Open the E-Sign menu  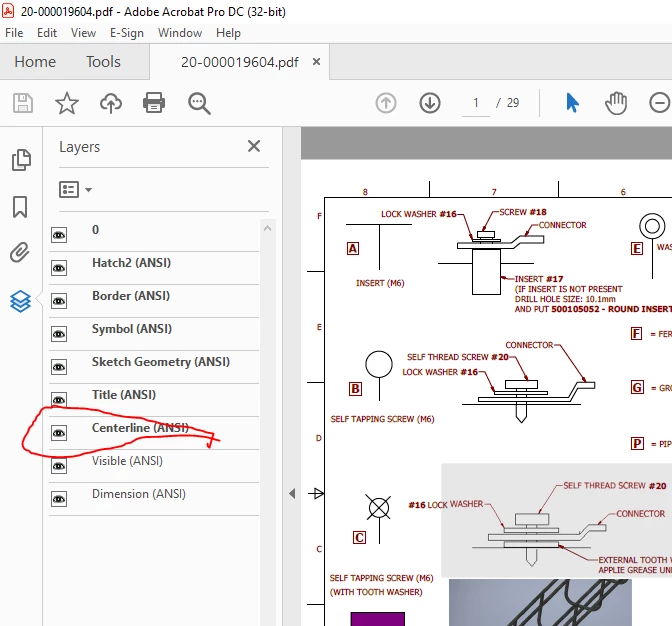(126, 33)
